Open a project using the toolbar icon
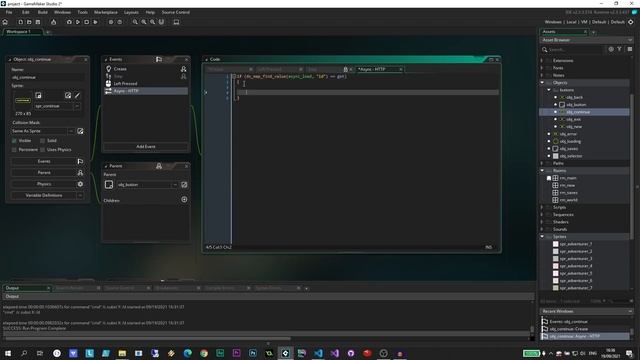The width and height of the screenshot is (640, 360). [x=29, y=22]
